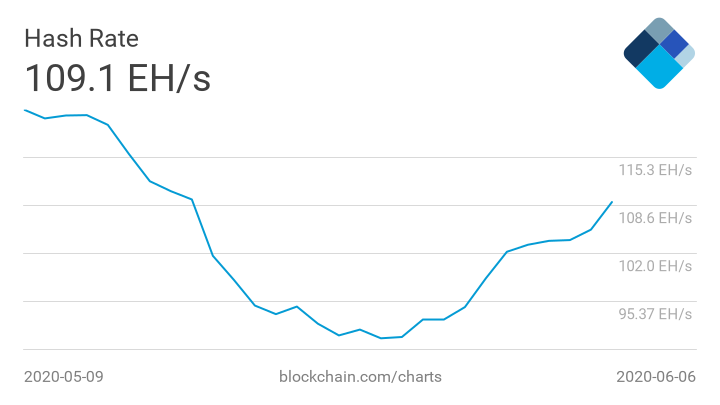Click the blockchain.com/charts link
The image size is (720, 405).
(360, 377)
